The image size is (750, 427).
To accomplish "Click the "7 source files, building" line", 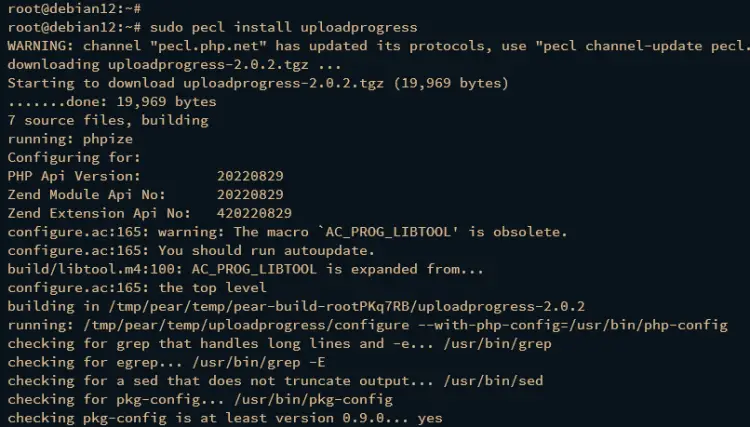I will pos(108,120).
